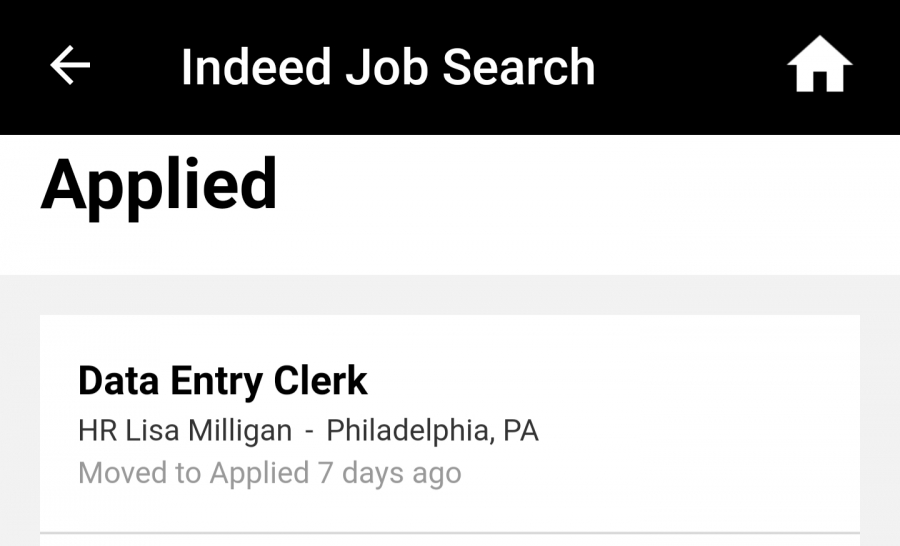Click the Philadelphia, PA location text
900x546 pixels.
(x=432, y=431)
